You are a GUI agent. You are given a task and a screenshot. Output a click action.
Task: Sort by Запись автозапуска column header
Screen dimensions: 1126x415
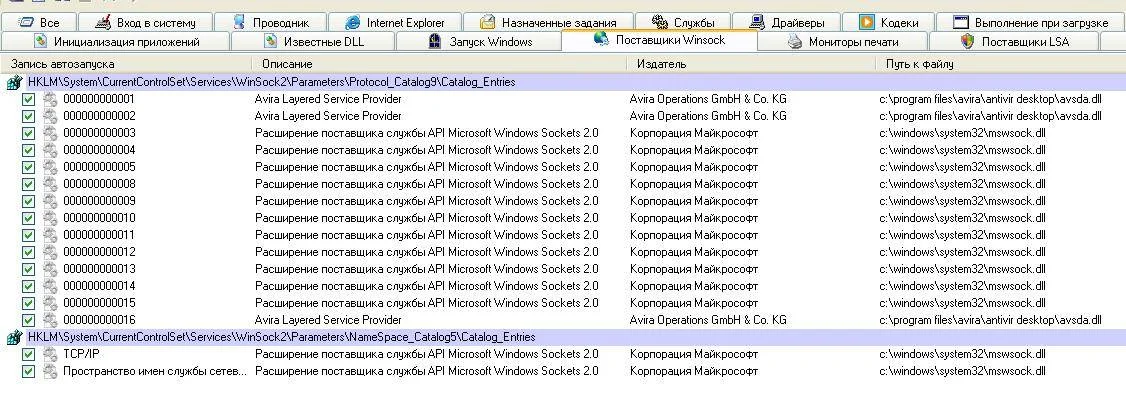[x=126, y=64]
